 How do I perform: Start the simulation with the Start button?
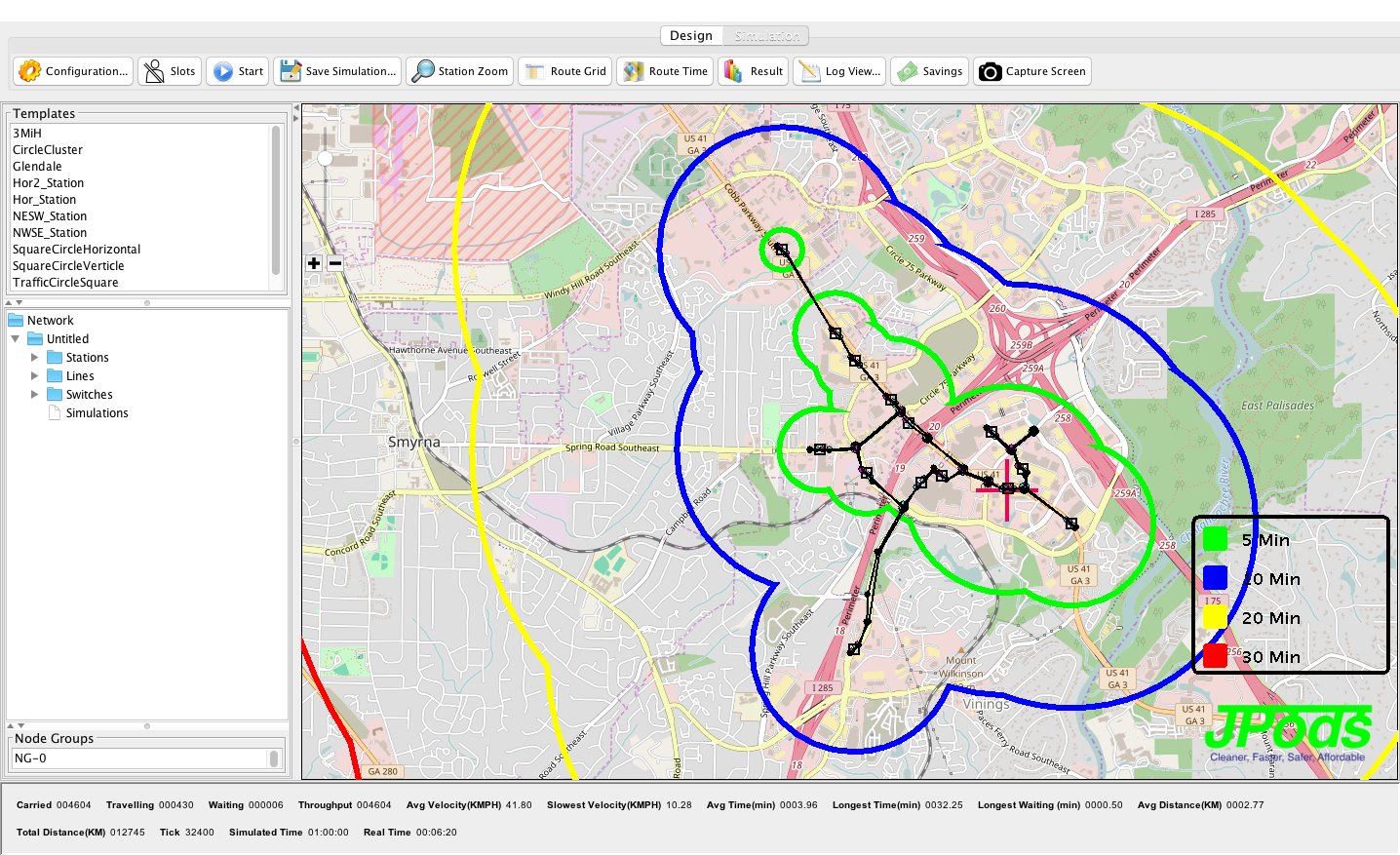coord(239,71)
